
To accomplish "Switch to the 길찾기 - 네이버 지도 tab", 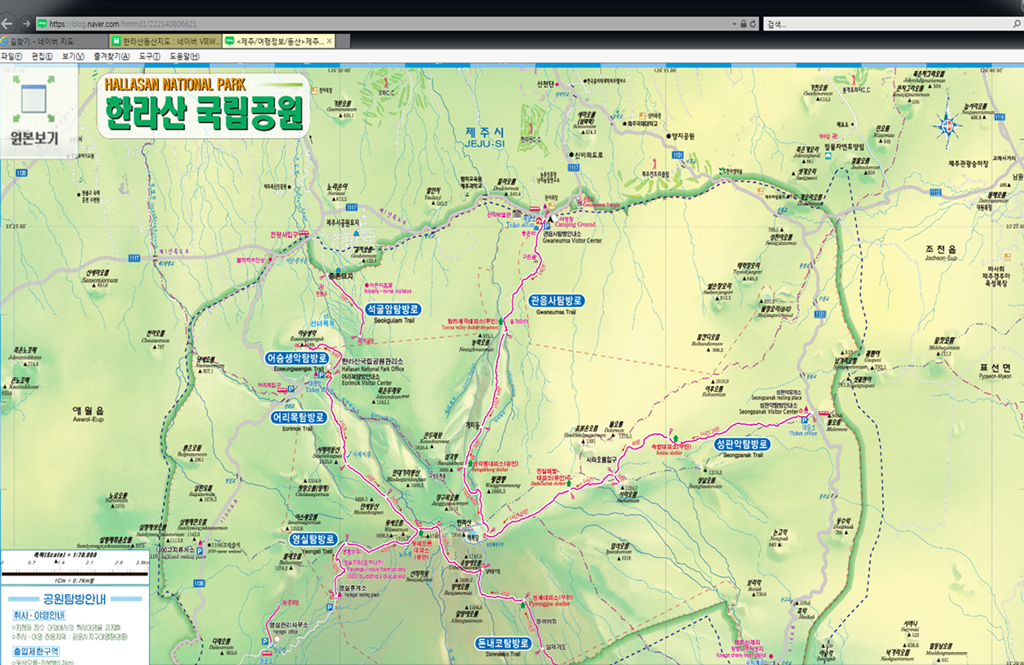I will (54, 41).
